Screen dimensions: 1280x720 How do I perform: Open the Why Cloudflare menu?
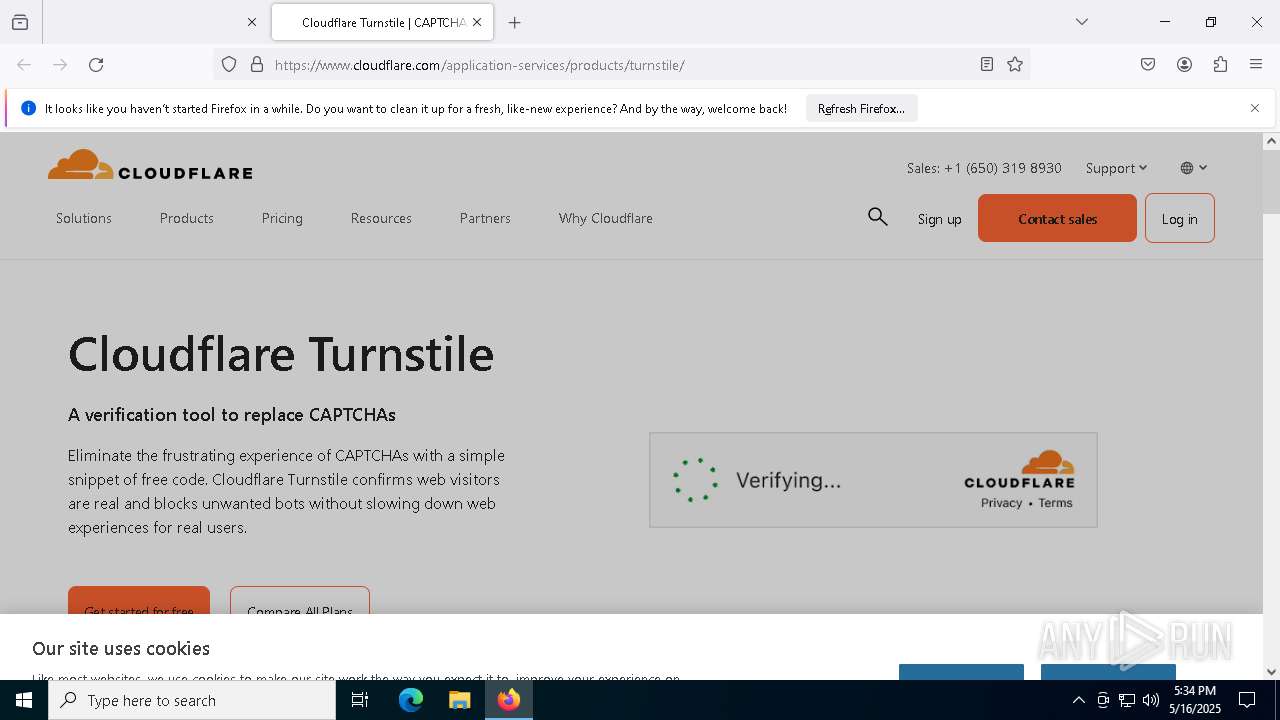[606, 218]
